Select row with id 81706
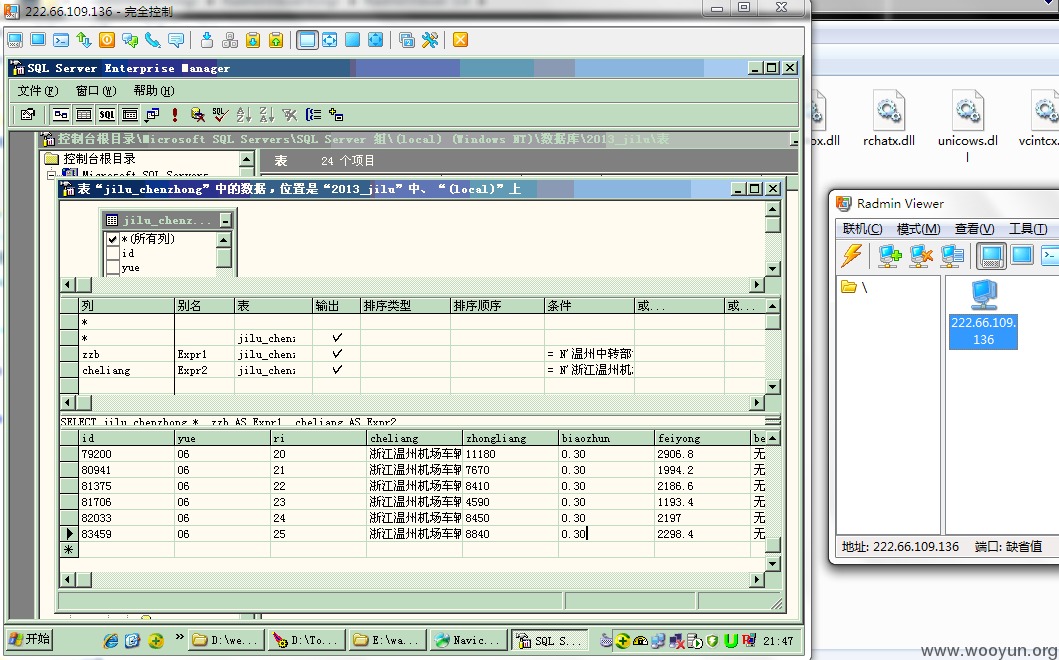1059x660 pixels. tap(70, 502)
